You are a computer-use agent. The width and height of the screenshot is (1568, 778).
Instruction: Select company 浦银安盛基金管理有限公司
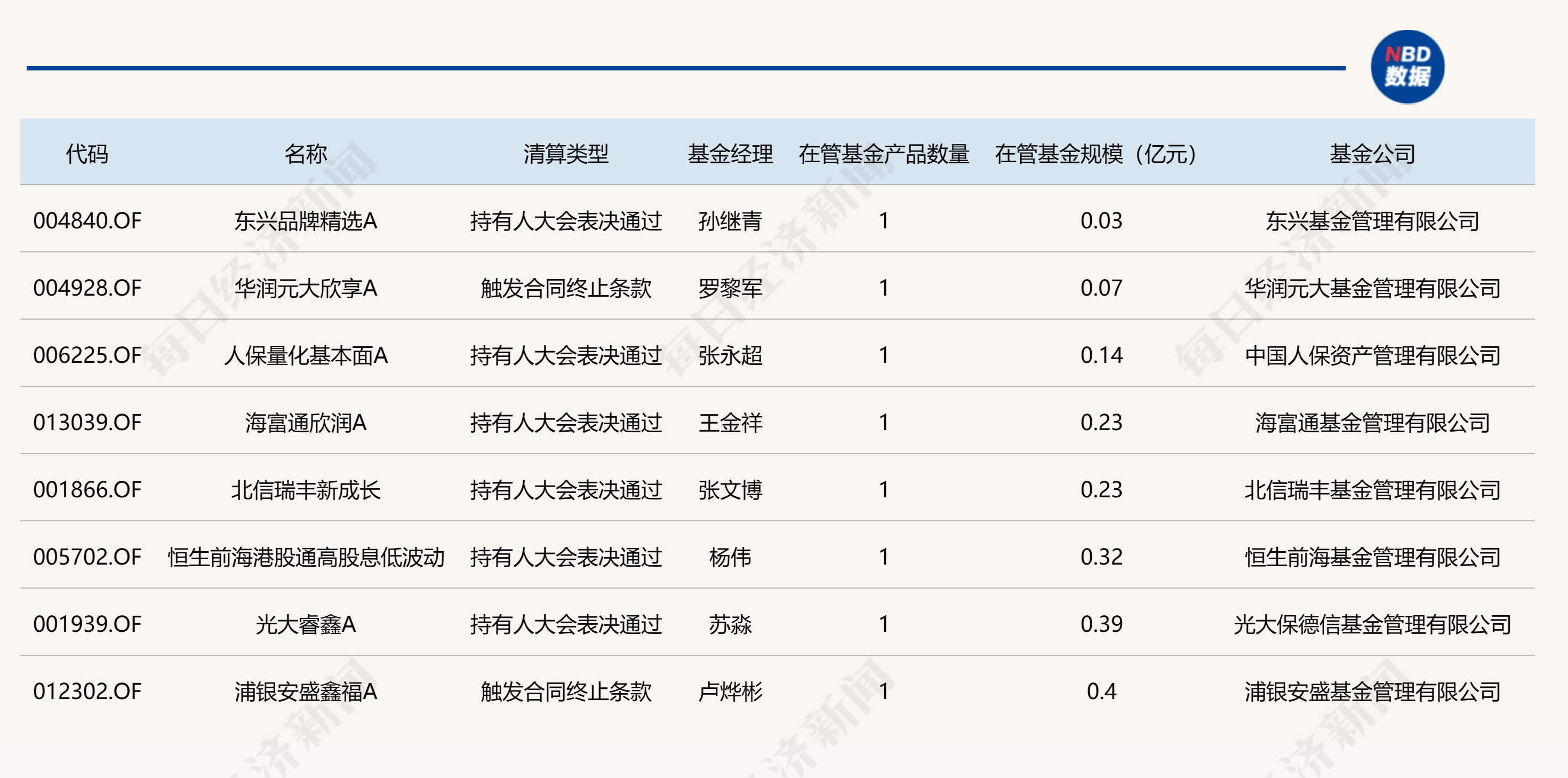[1373, 692]
